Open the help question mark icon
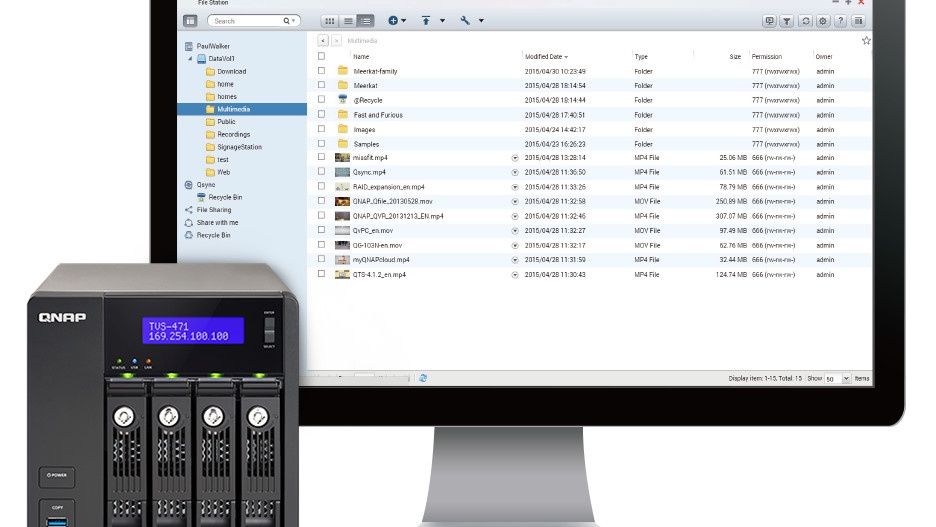 [840, 21]
